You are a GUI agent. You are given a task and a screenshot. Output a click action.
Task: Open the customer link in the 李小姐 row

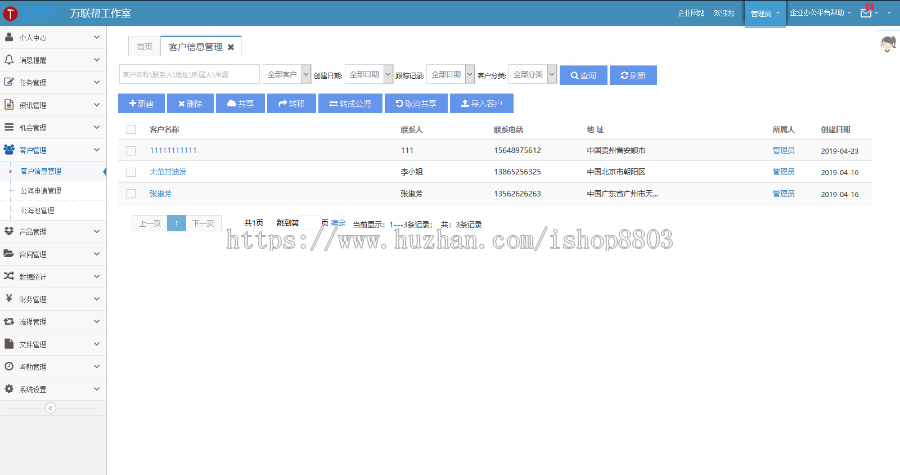(x=168, y=172)
